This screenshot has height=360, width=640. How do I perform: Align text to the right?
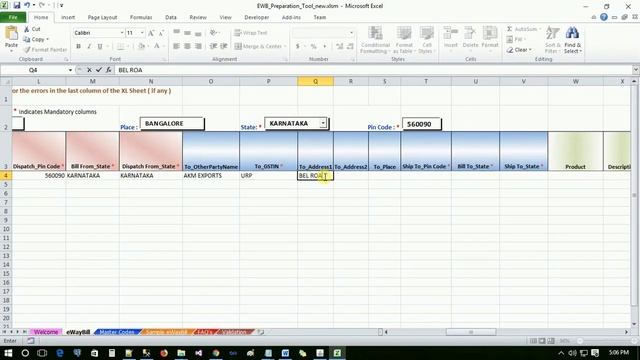pyautogui.click(x=198, y=47)
